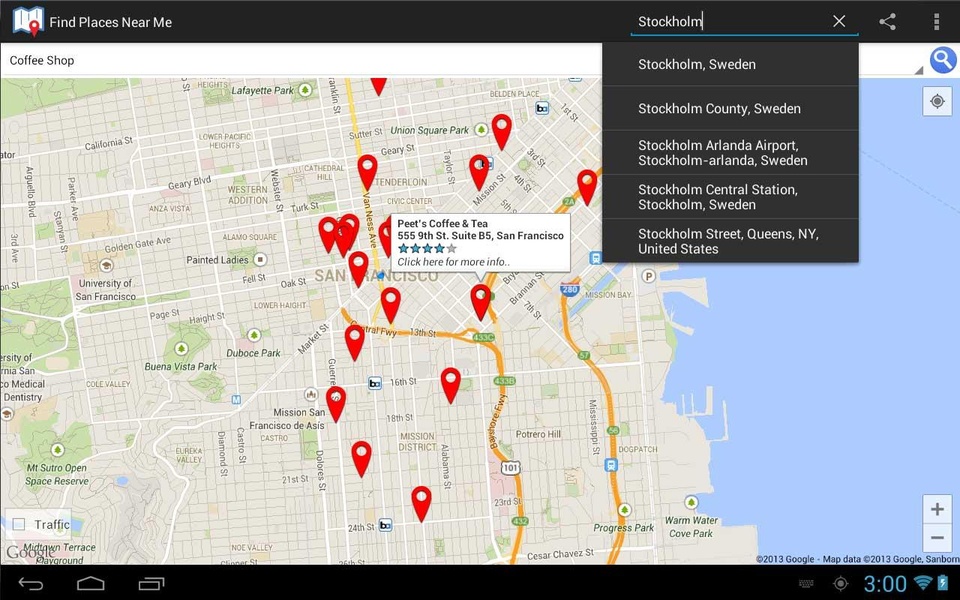
Task: Choose the Stockholm Central Station suggestion
Action: coord(730,197)
